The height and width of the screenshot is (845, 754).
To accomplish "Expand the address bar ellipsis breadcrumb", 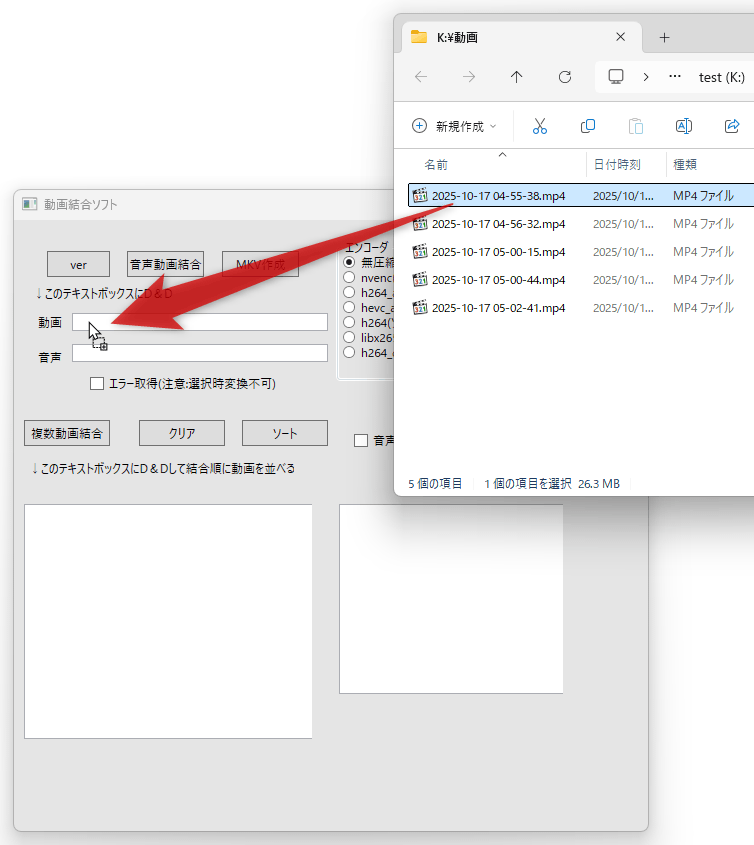I will (x=675, y=77).
